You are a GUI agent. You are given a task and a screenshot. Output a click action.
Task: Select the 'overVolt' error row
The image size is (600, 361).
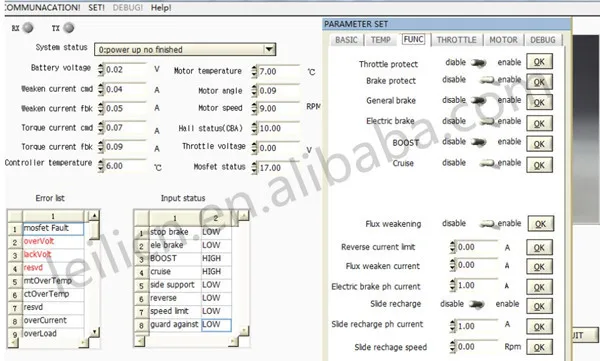[53, 242]
